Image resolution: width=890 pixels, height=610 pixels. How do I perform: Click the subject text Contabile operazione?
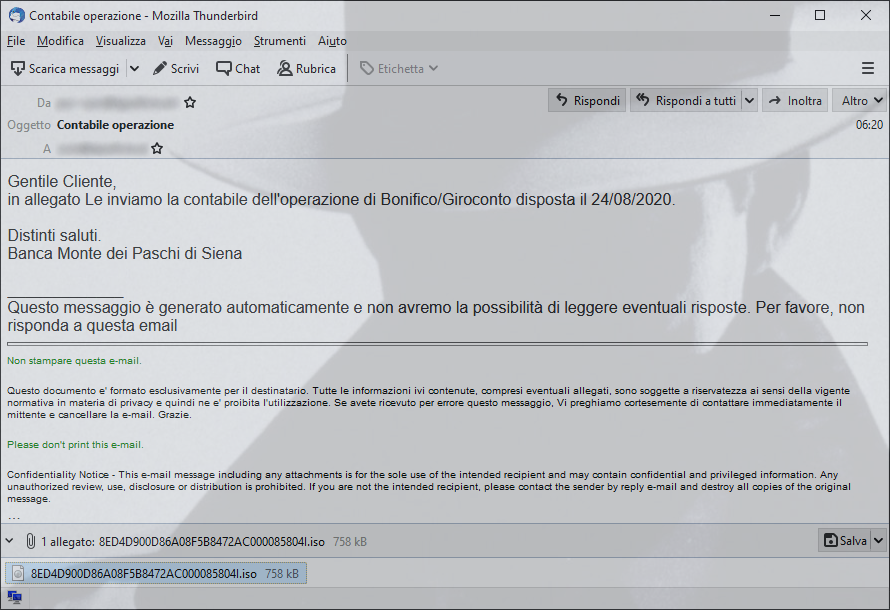(115, 125)
